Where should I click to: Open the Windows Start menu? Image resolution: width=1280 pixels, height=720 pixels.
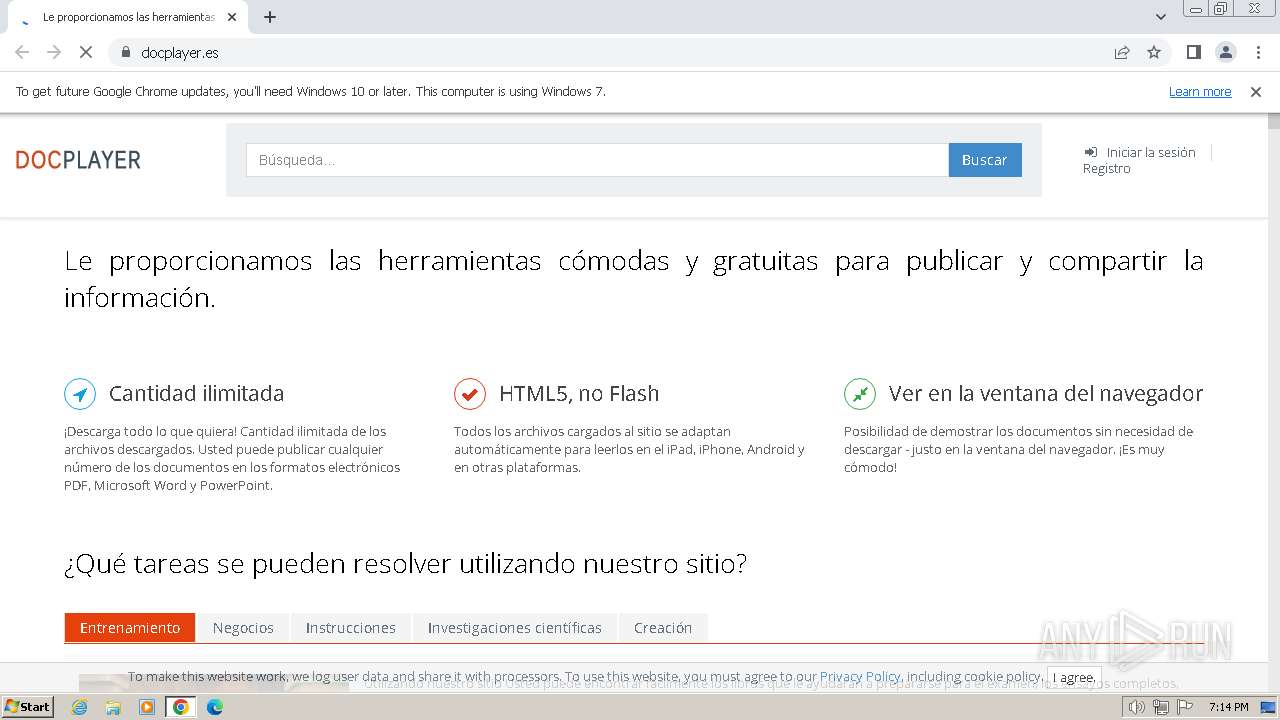coord(28,707)
